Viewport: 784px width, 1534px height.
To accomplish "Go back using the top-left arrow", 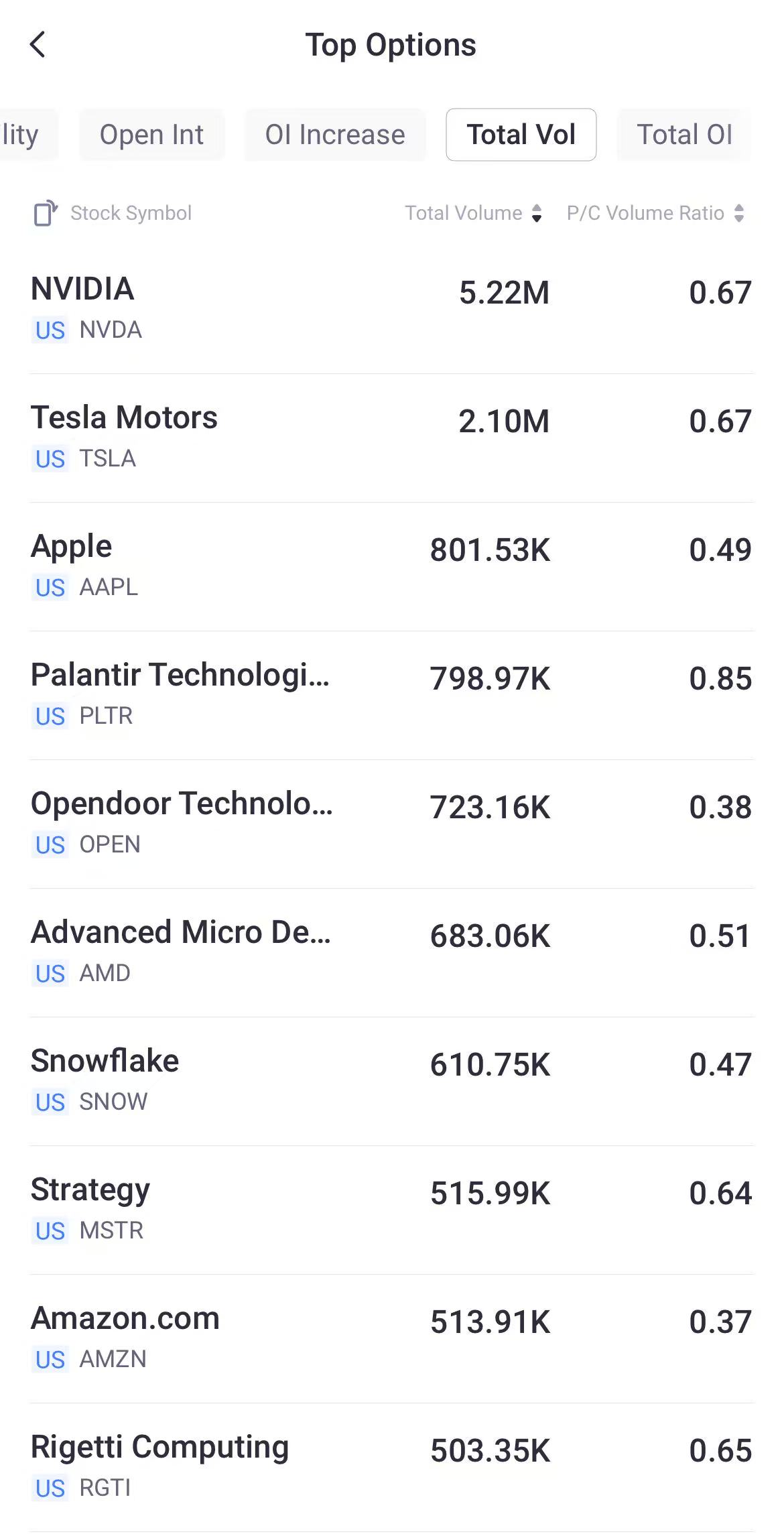I will click(38, 45).
